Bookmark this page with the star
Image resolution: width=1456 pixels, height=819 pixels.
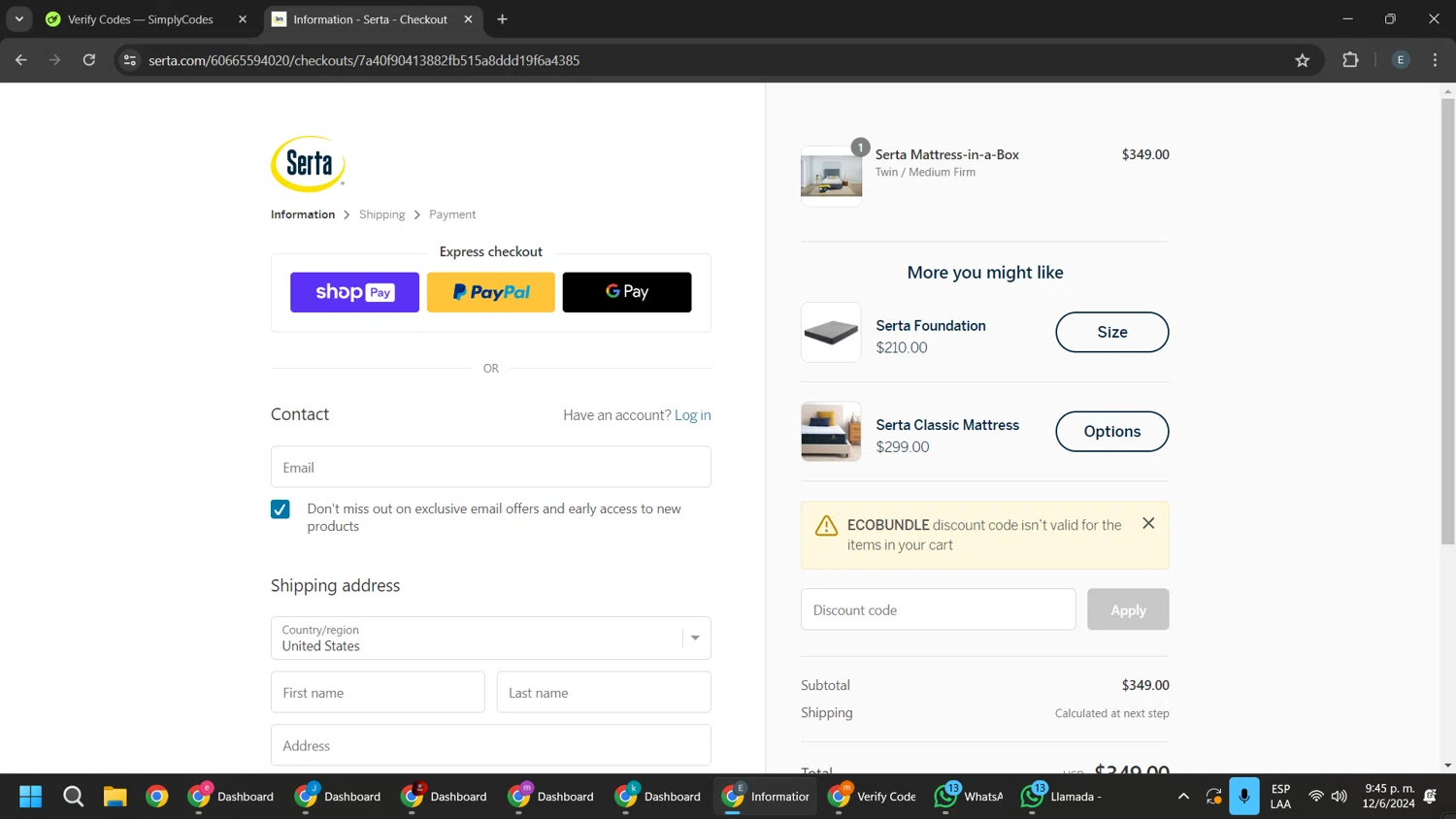pos(1303,60)
